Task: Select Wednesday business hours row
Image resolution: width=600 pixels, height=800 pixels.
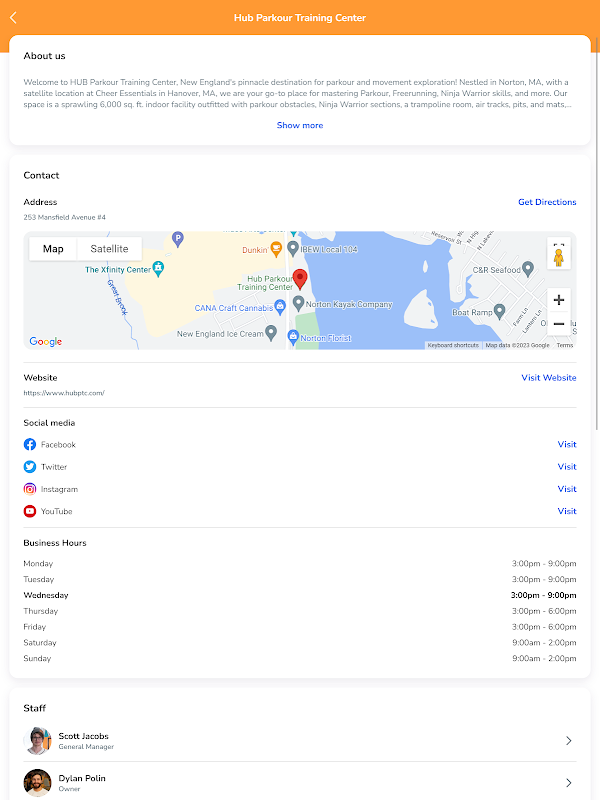Action: pos(300,595)
